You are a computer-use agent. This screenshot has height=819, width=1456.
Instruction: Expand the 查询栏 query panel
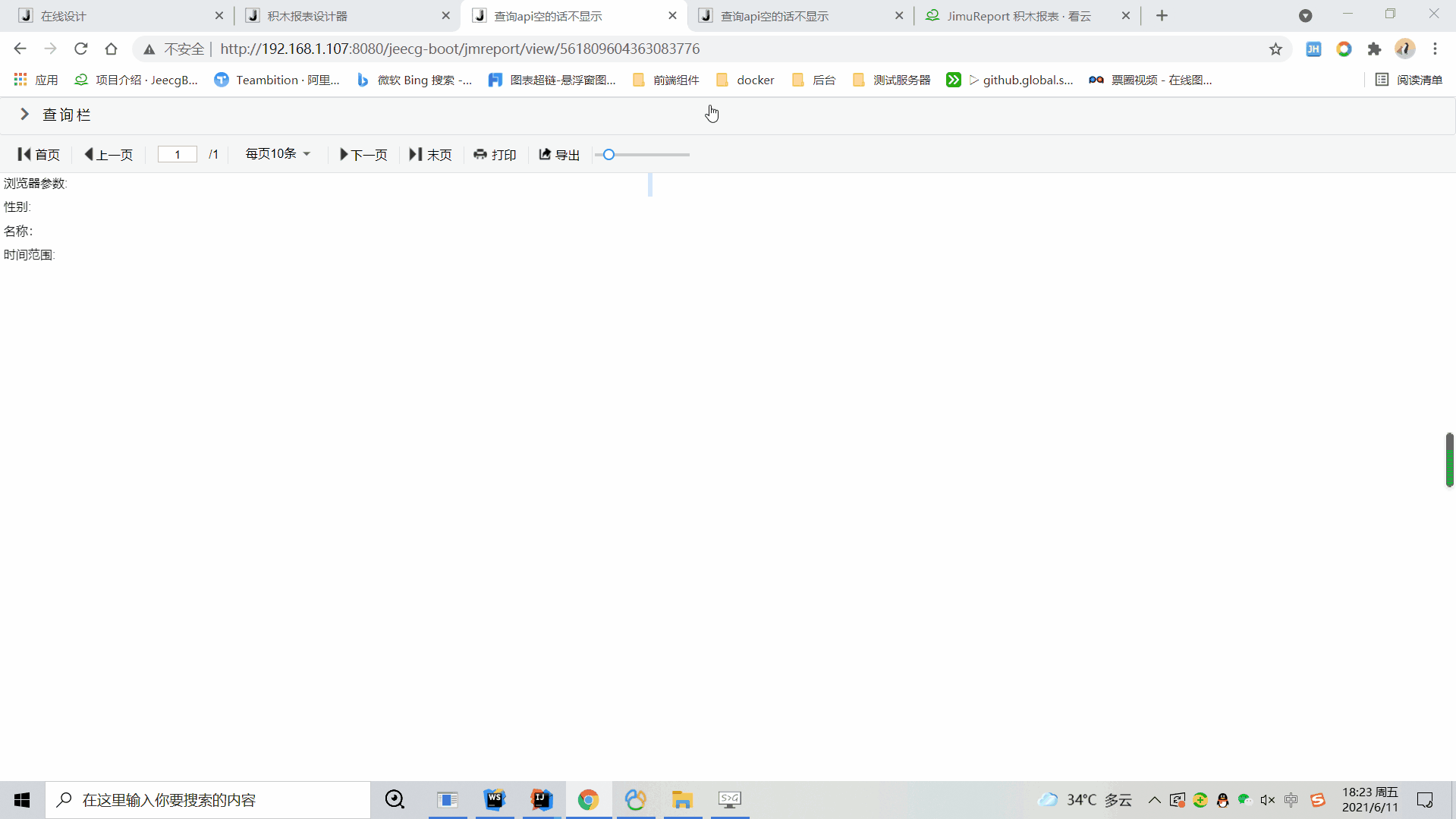[25, 115]
